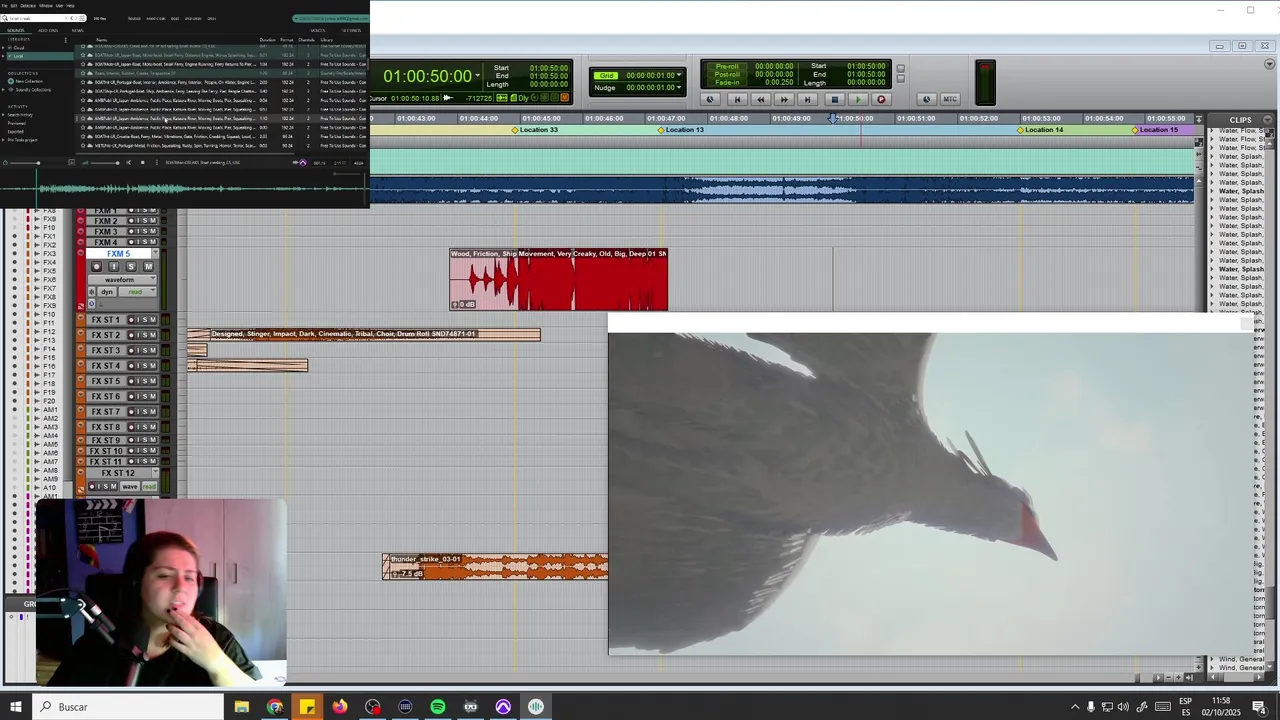Expand the Search history item
The height and width of the screenshot is (720, 1280).
tap(3, 115)
